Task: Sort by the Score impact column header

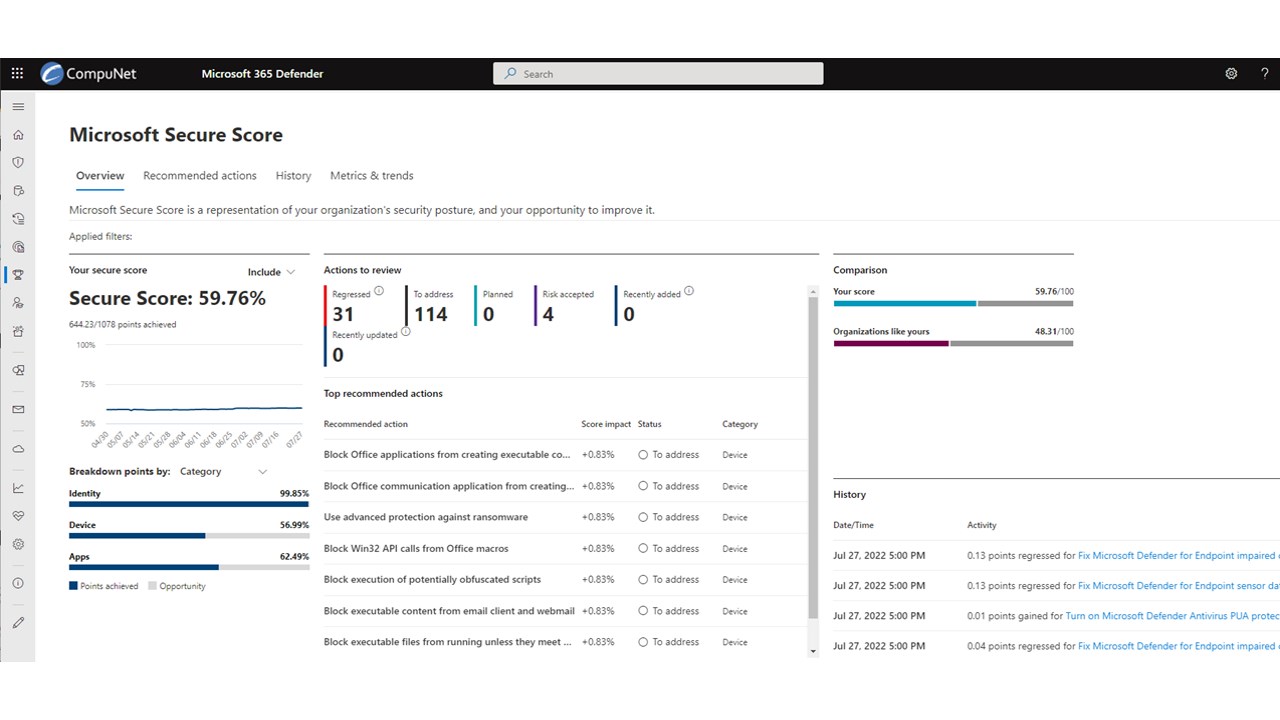Action: [606, 424]
